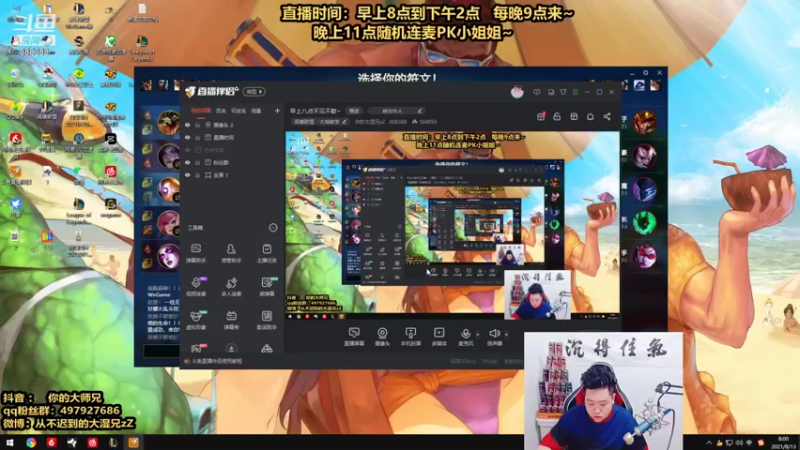The height and width of the screenshot is (450, 800).
Task: Click the webcam overlay in the preview area
Action: [x=537, y=295]
